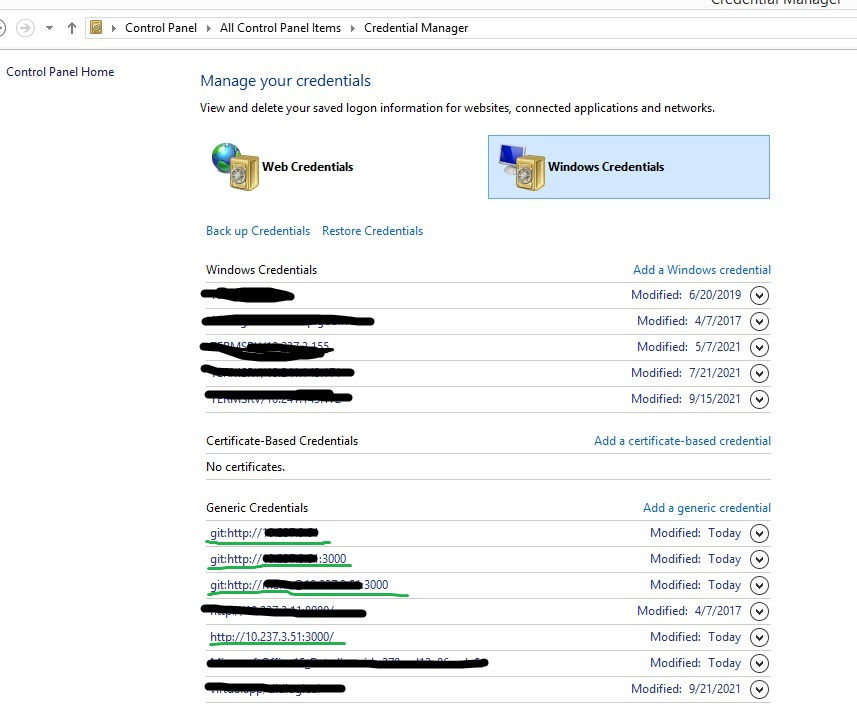Open Control Panel Home link
The image size is (857, 724).
[60, 72]
